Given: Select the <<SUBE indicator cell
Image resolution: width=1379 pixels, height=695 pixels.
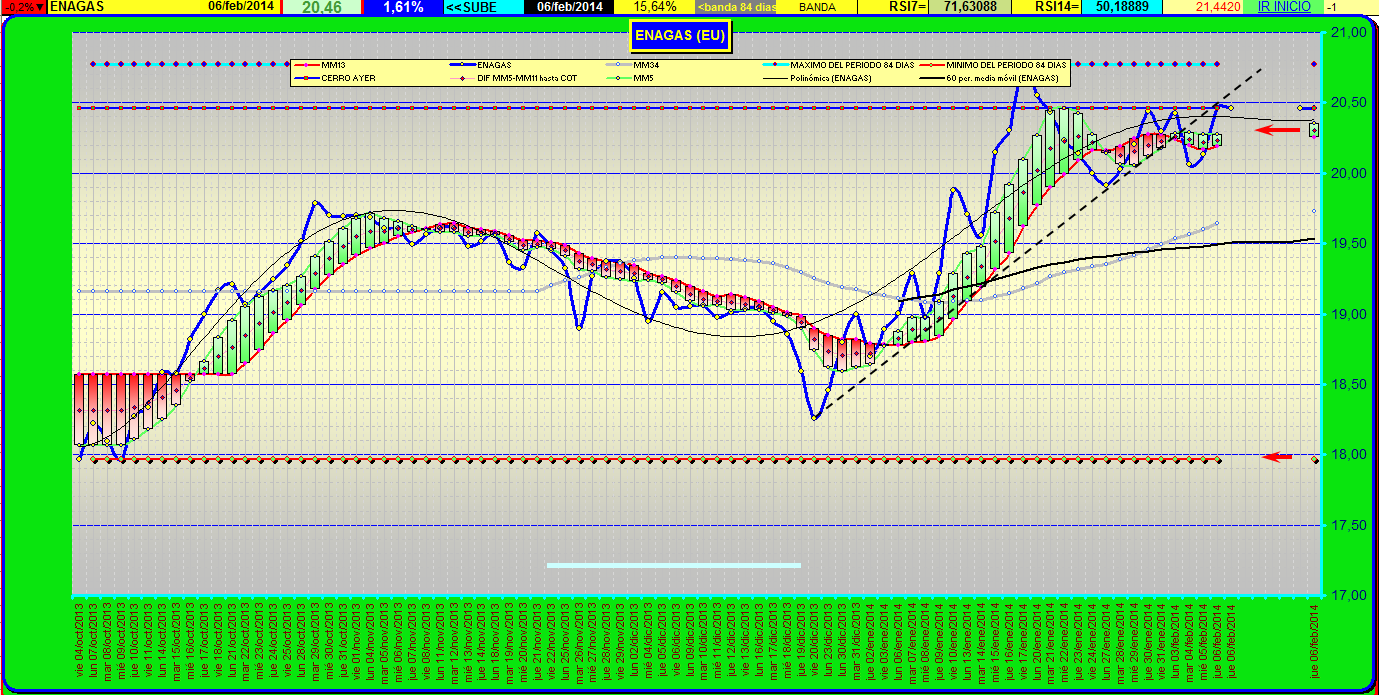Looking at the screenshot, I should coord(485,7).
